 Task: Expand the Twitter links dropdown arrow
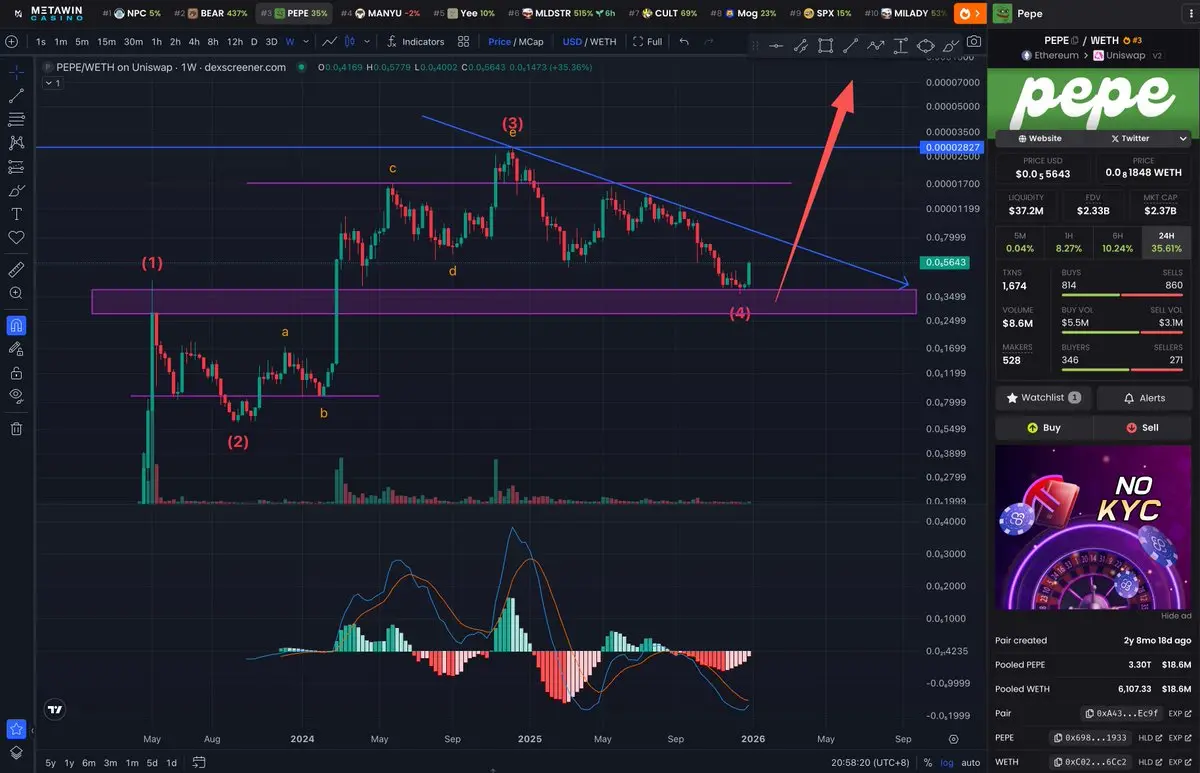point(1183,138)
